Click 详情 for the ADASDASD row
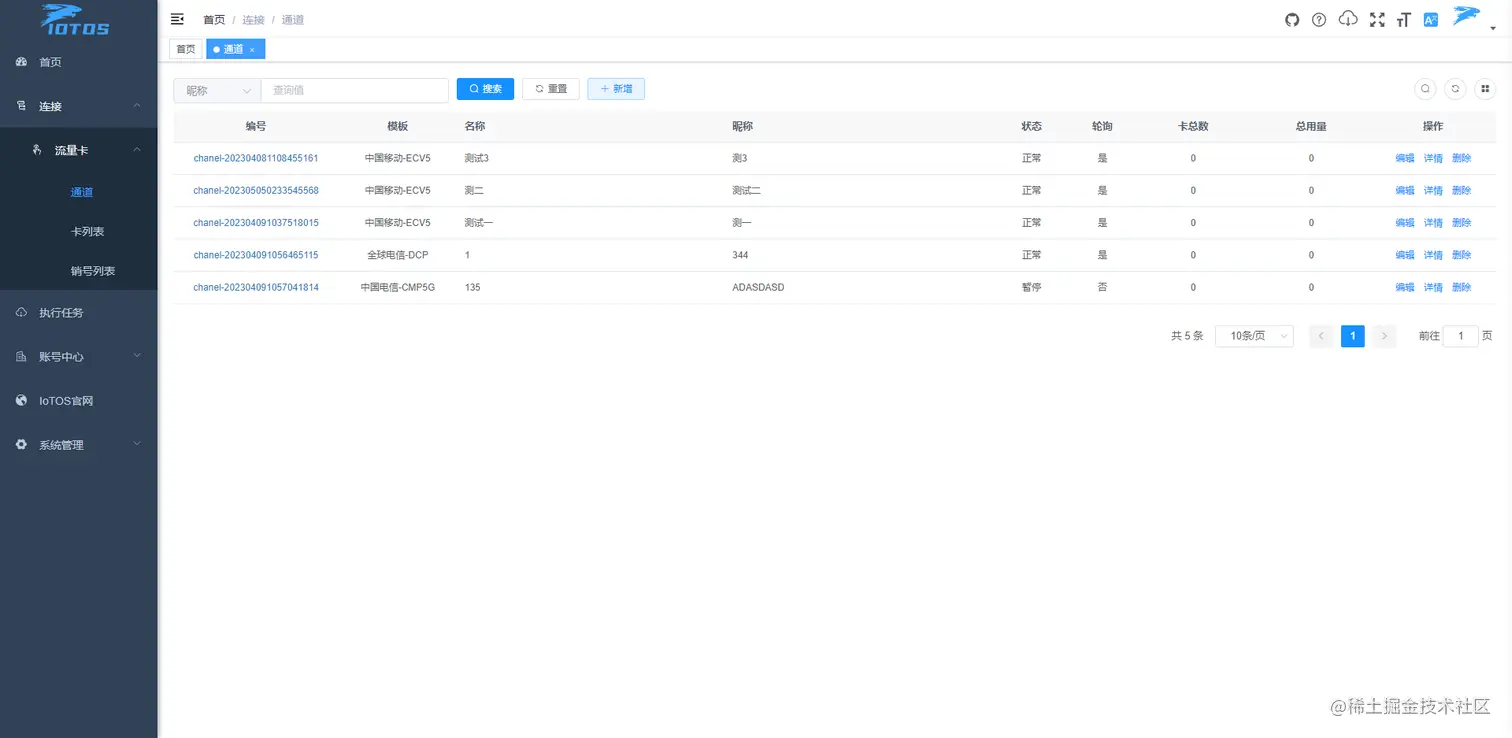The image size is (1512, 738). (1433, 287)
